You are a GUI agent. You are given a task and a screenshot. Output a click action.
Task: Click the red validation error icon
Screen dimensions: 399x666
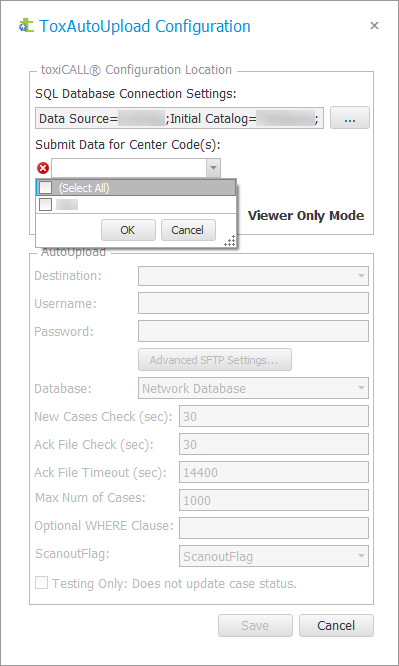pyautogui.click(x=43, y=169)
